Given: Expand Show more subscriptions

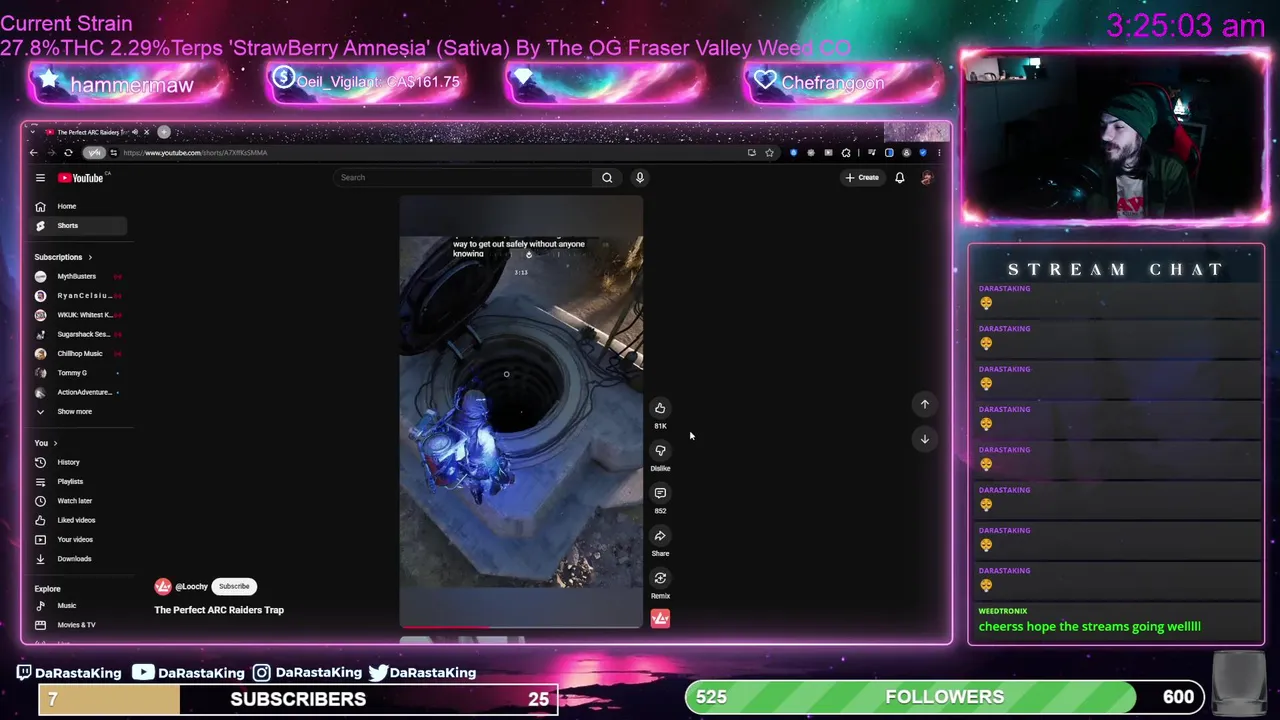Looking at the screenshot, I should point(78,412).
